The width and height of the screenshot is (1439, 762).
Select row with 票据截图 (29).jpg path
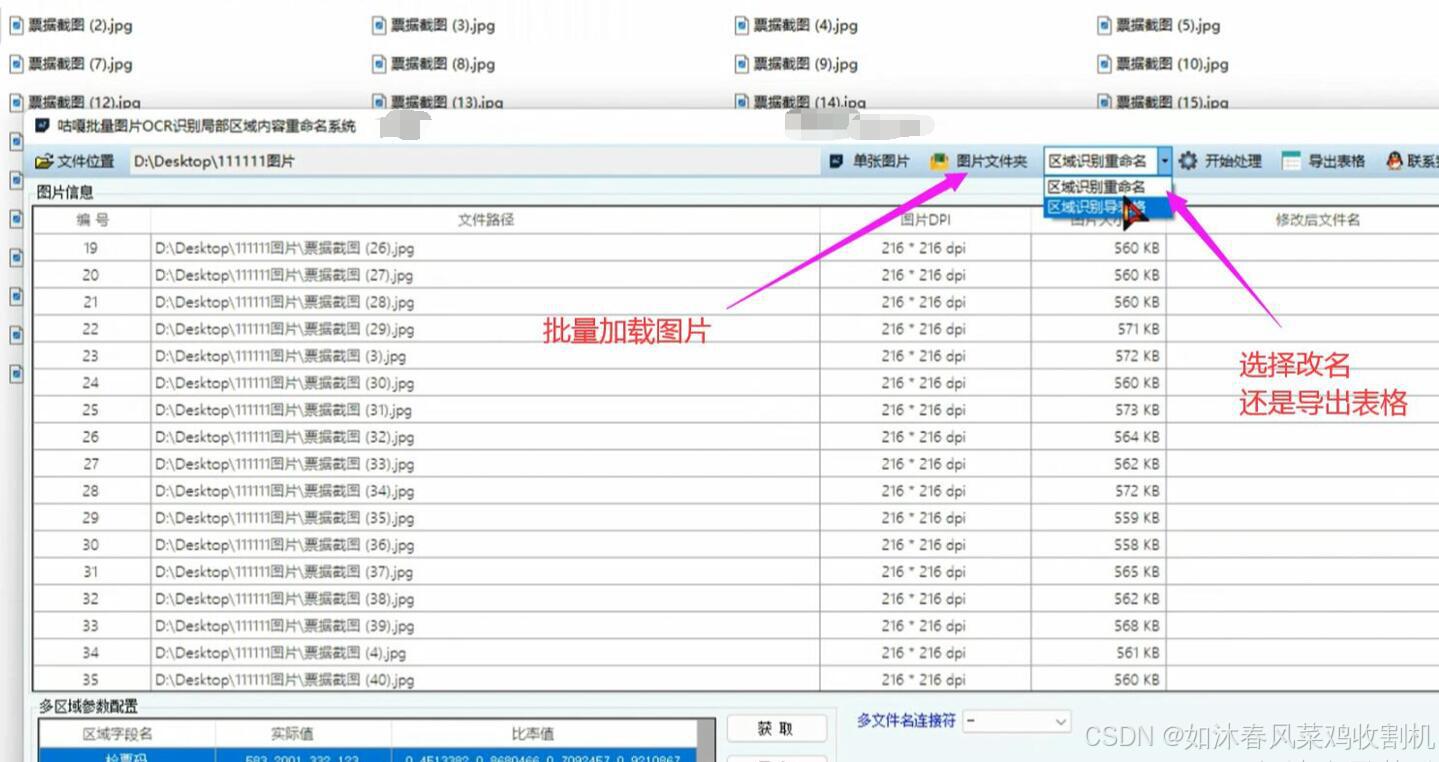736,329
